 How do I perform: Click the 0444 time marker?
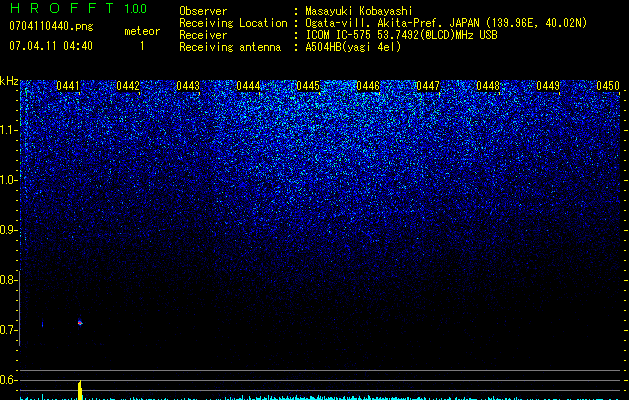coord(248,86)
